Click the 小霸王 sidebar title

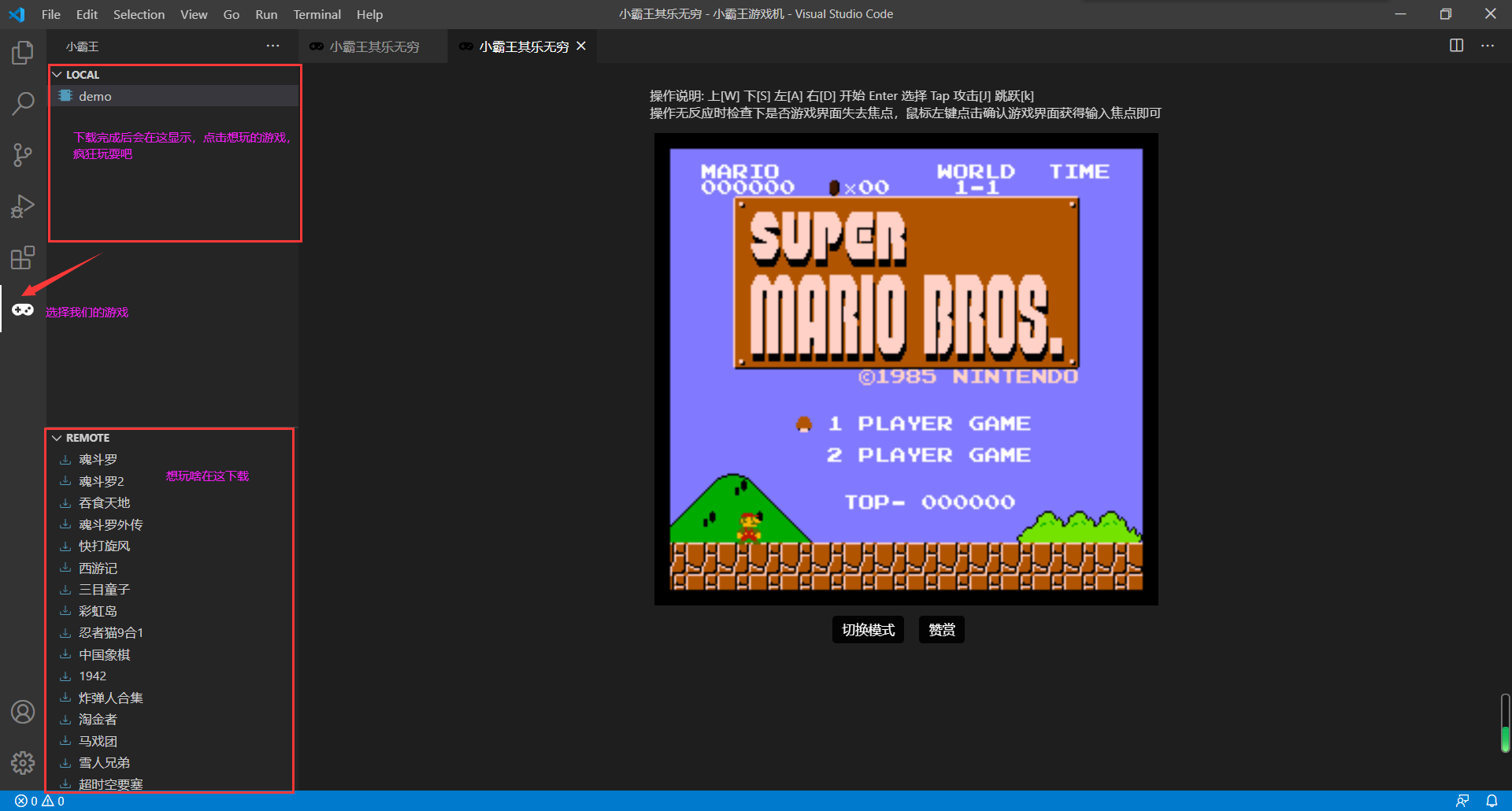(82, 46)
